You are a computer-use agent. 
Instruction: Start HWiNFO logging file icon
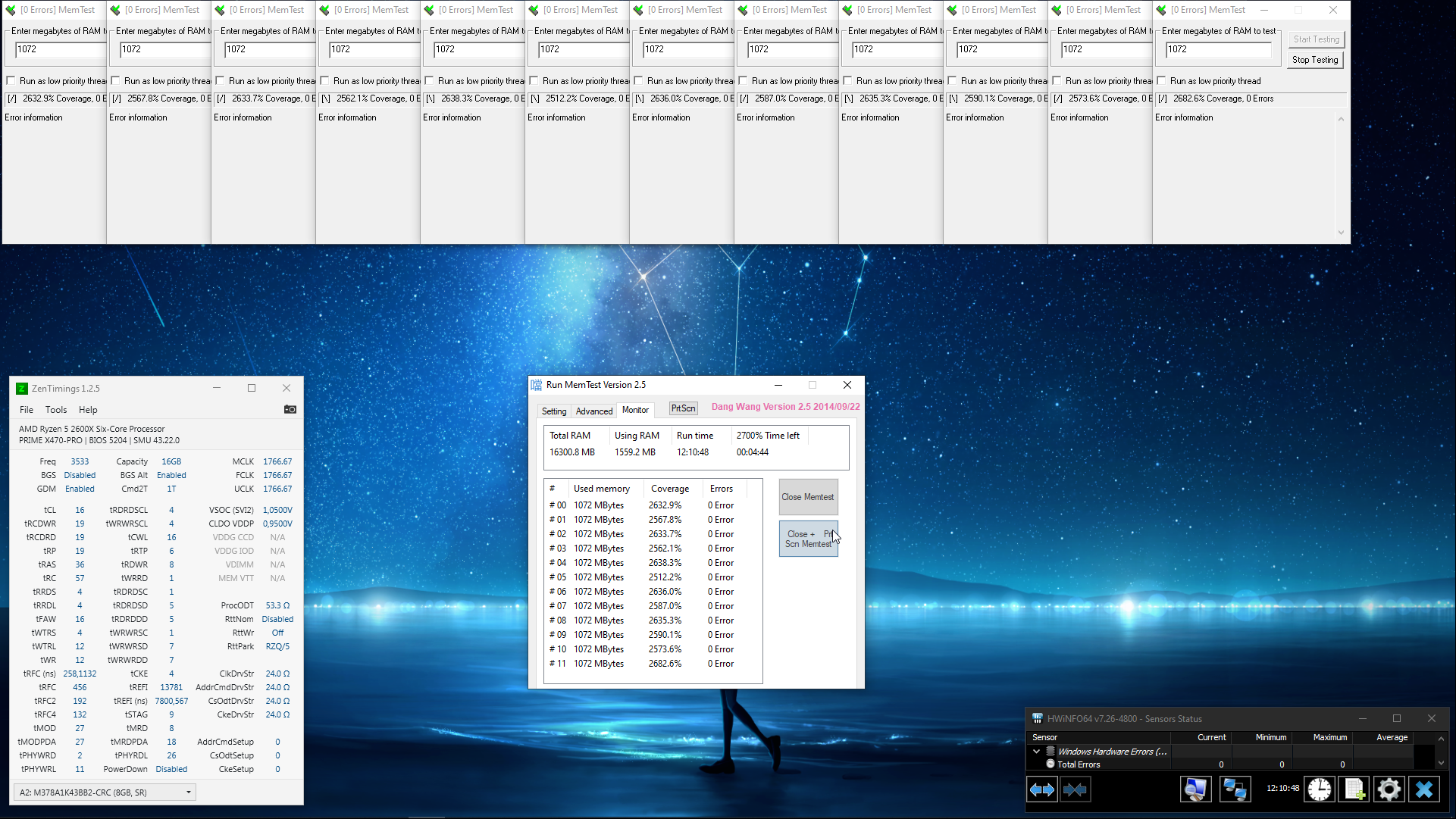click(1354, 789)
